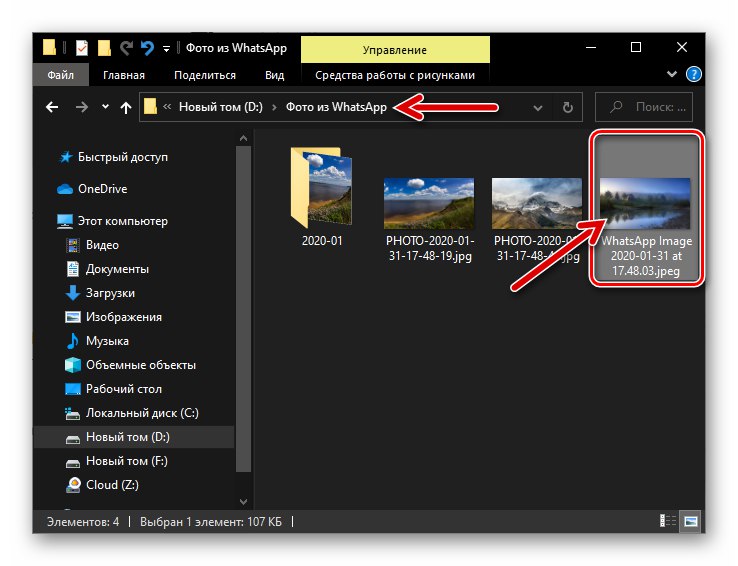This screenshot has width=738, height=566.
Task: Open Рабочий стол in sidebar
Action: click(x=123, y=389)
